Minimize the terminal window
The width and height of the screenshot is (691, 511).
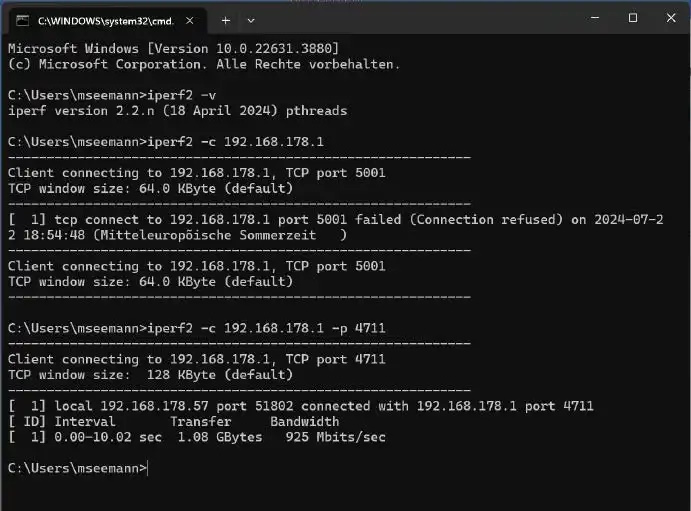coord(595,18)
